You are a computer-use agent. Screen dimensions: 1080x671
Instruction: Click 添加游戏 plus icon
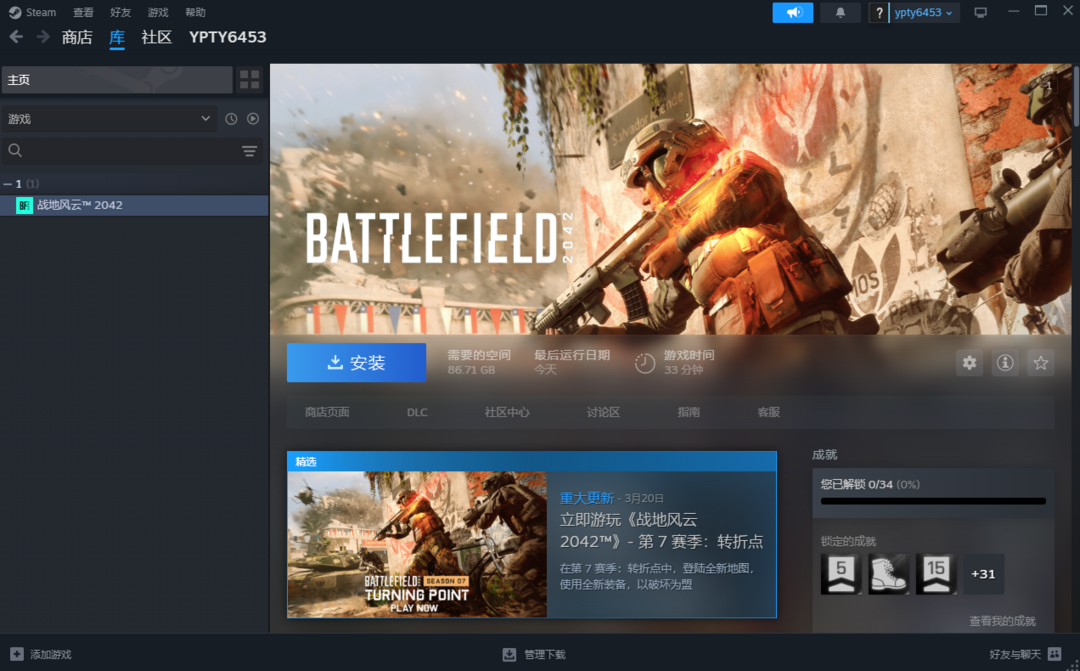click(x=17, y=654)
